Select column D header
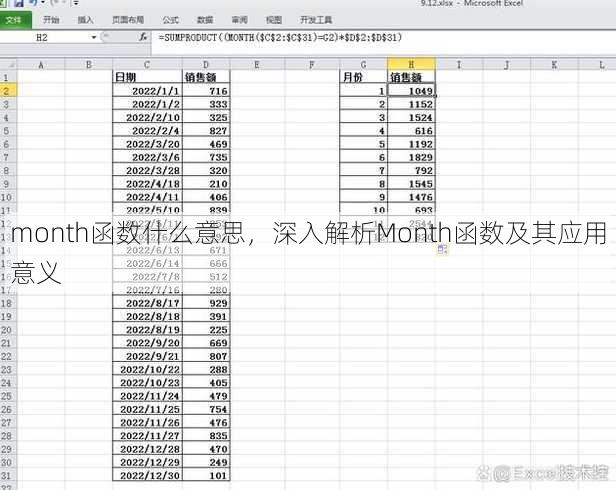 pyautogui.click(x=206, y=64)
